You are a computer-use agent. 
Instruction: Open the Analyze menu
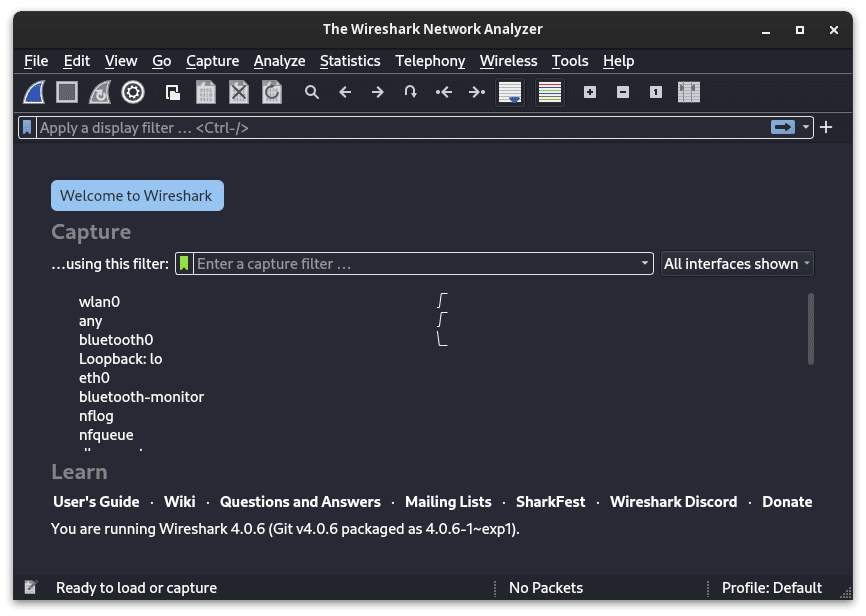coord(279,61)
